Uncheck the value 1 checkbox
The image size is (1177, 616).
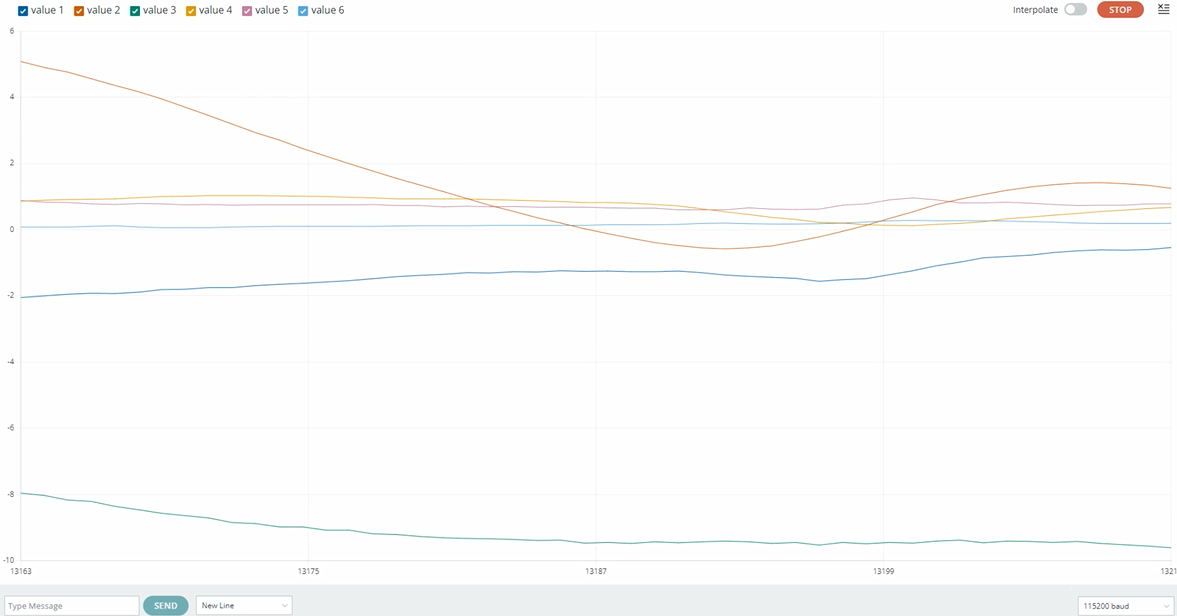pyautogui.click(x=23, y=10)
